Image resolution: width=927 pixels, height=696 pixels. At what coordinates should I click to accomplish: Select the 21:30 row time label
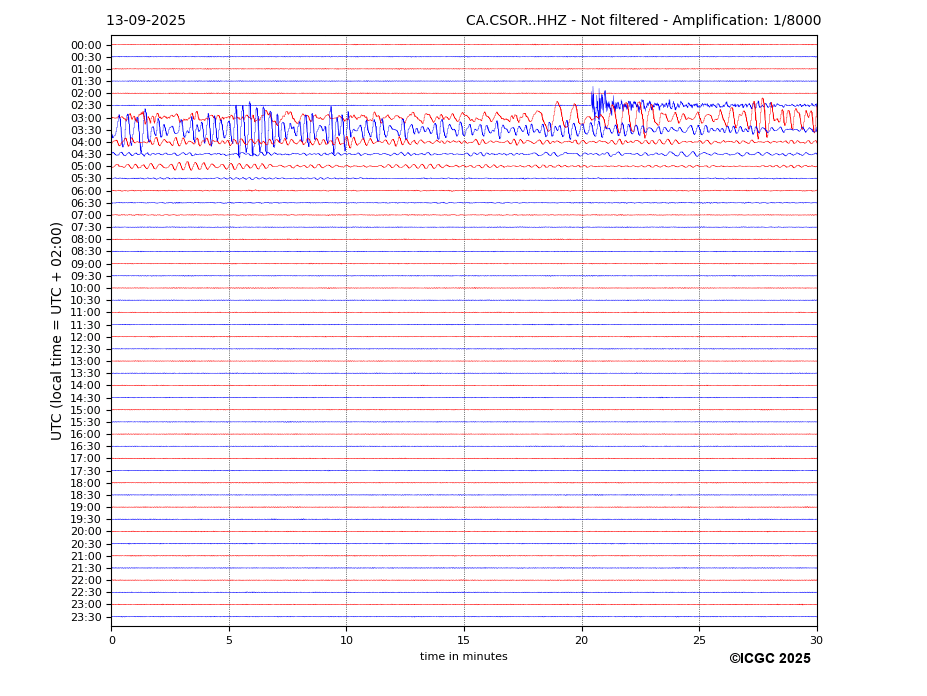tap(86, 569)
